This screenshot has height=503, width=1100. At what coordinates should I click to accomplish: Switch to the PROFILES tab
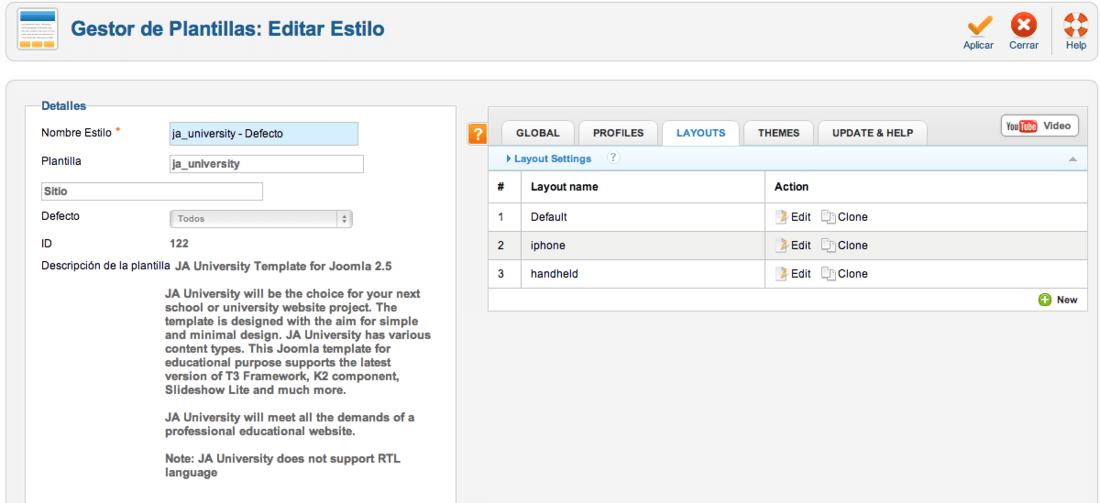pos(618,133)
